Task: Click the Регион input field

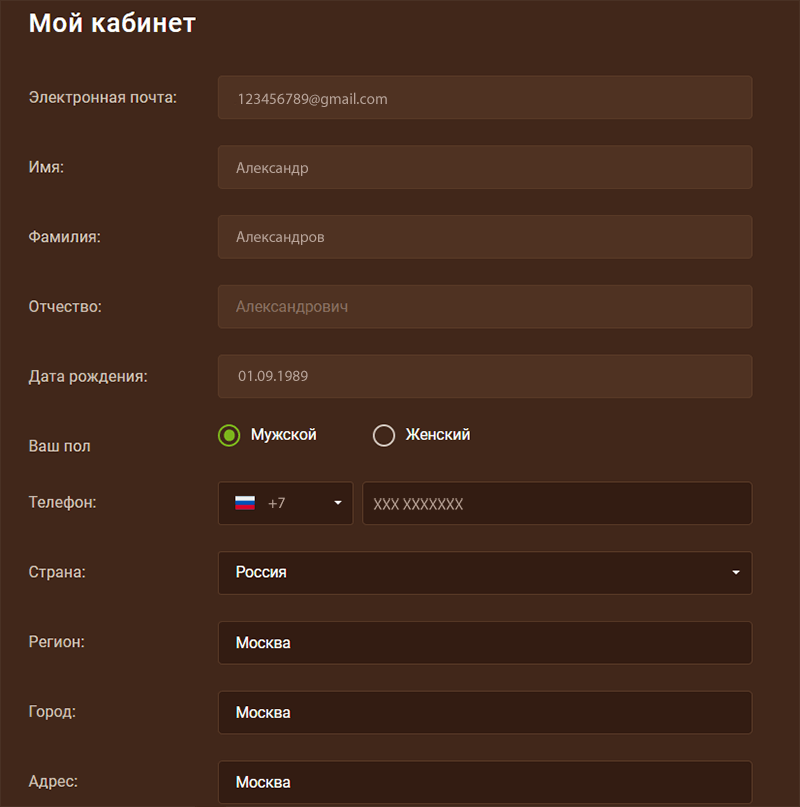Action: [x=484, y=643]
